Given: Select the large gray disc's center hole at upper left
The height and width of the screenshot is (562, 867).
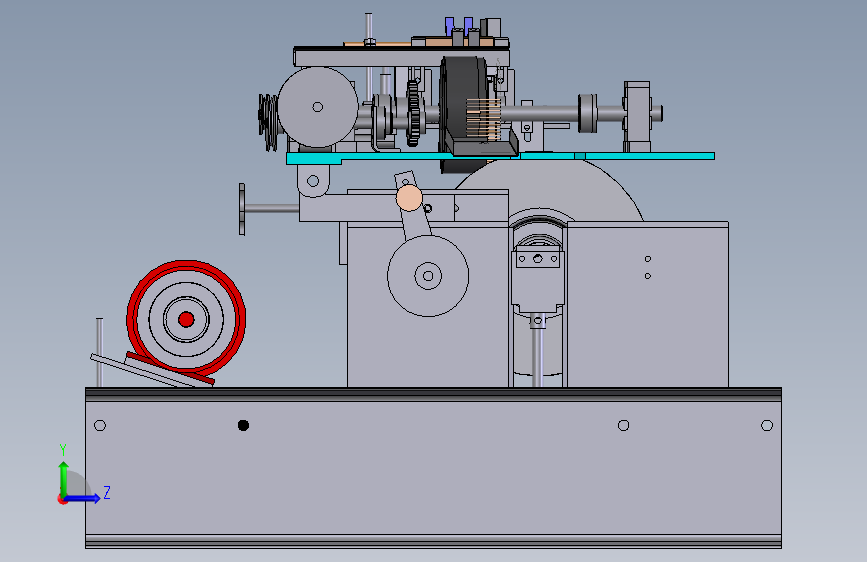Looking at the screenshot, I should click(x=317, y=107).
